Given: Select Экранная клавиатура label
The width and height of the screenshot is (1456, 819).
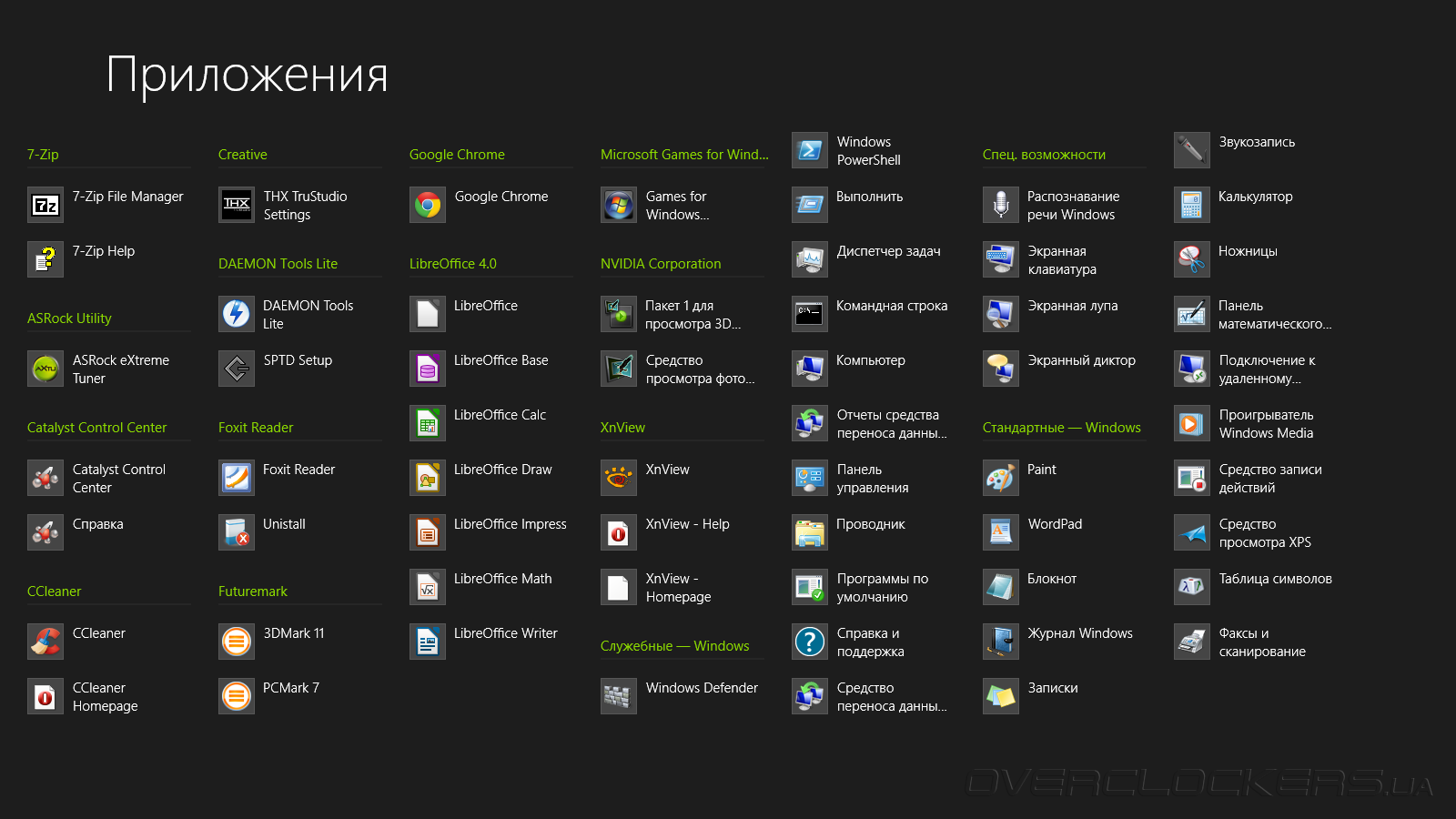Looking at the screenshot, I should pos(1062,260).
